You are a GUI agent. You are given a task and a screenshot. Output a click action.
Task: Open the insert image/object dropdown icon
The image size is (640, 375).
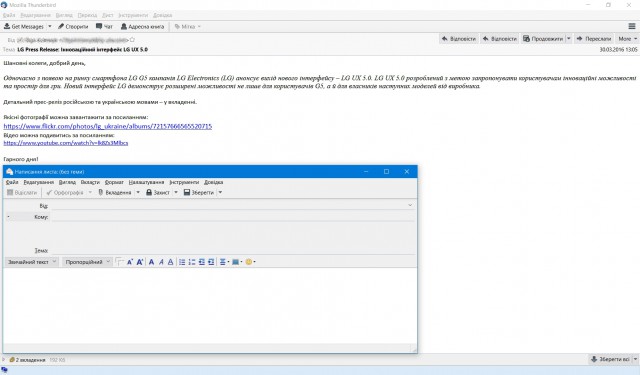tap(237, 262)
